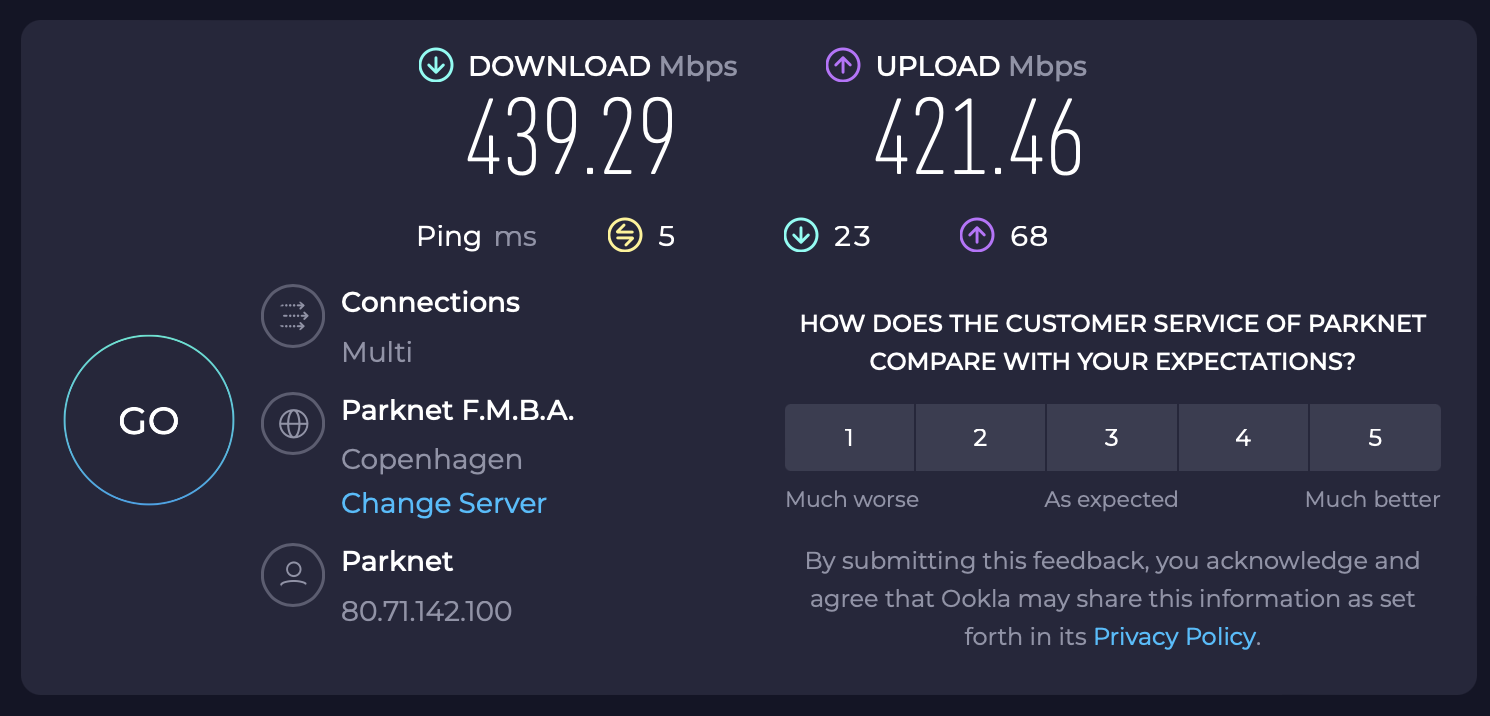Select rating 2 for customer service
Viewport: 1490px width, 716px height.
point(980,437)
